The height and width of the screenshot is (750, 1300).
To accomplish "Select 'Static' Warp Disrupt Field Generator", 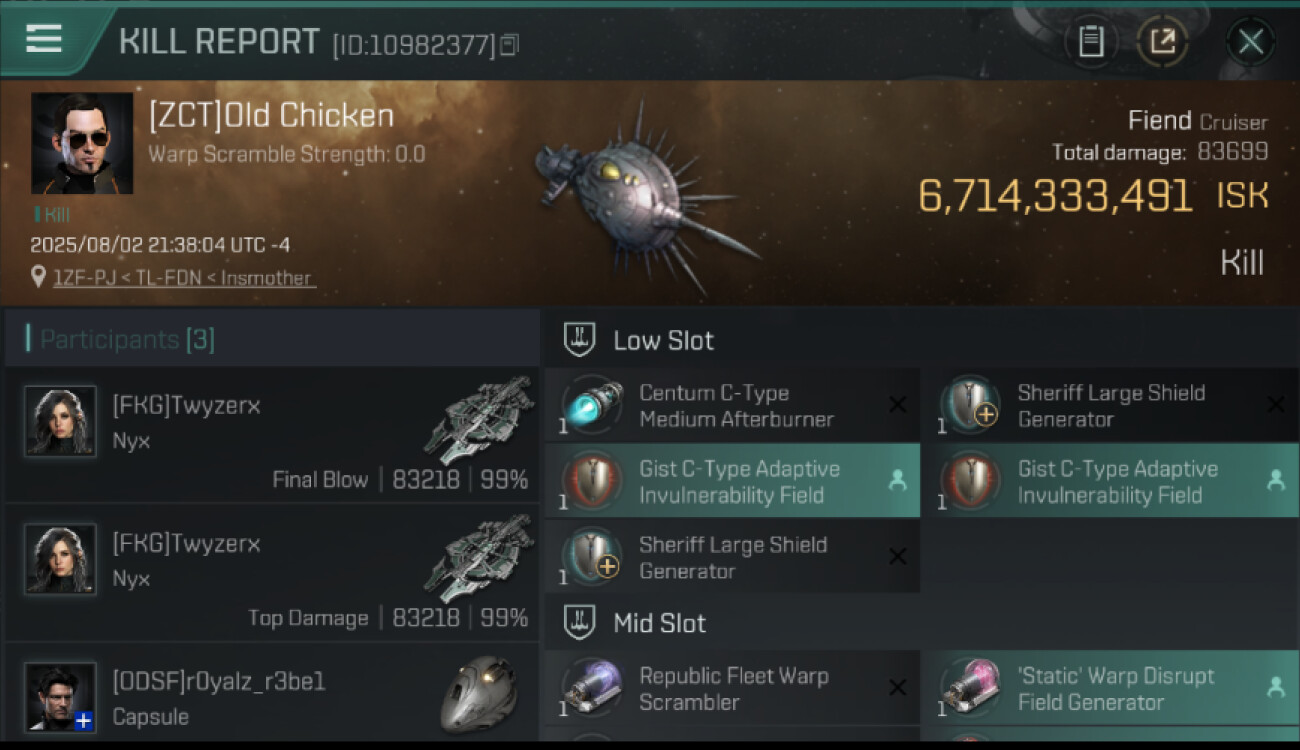I will click(1110, 689).
